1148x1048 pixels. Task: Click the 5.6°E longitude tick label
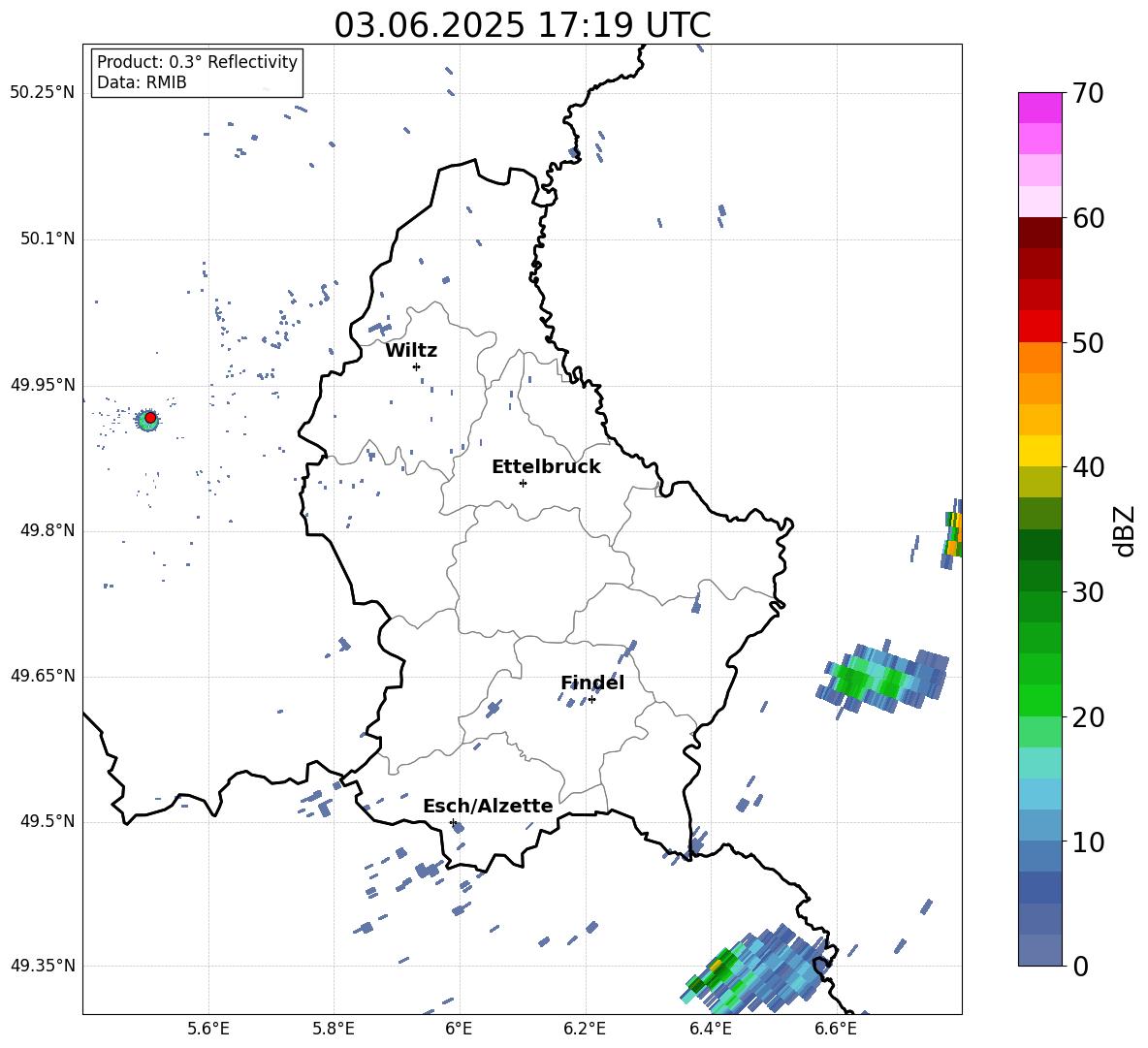pos(208,1029)
